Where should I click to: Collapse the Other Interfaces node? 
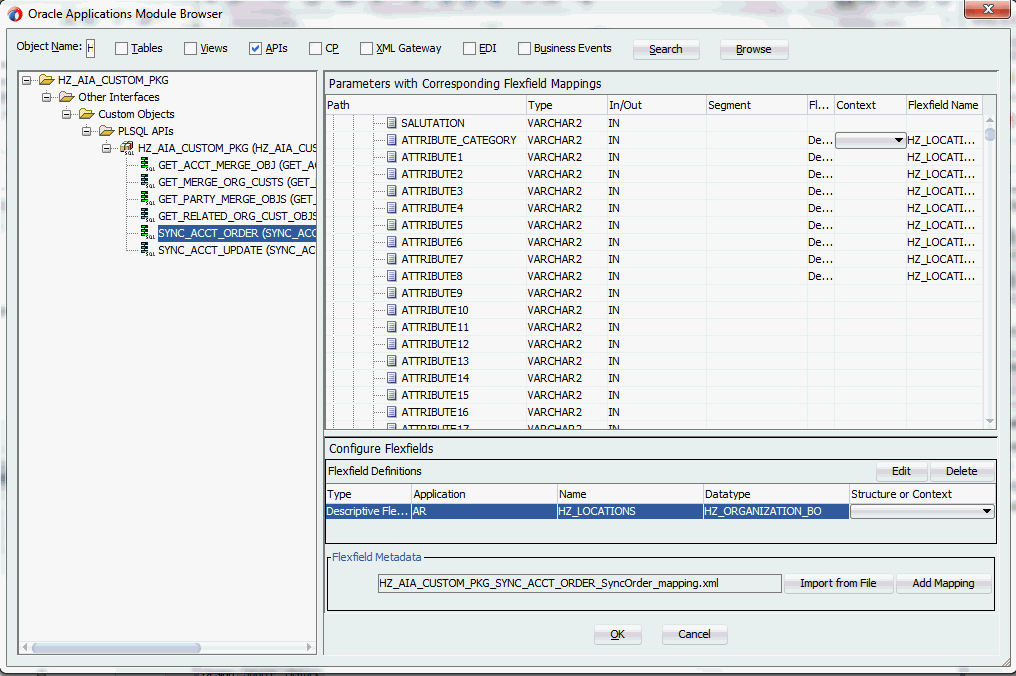[x=47, y=97]
